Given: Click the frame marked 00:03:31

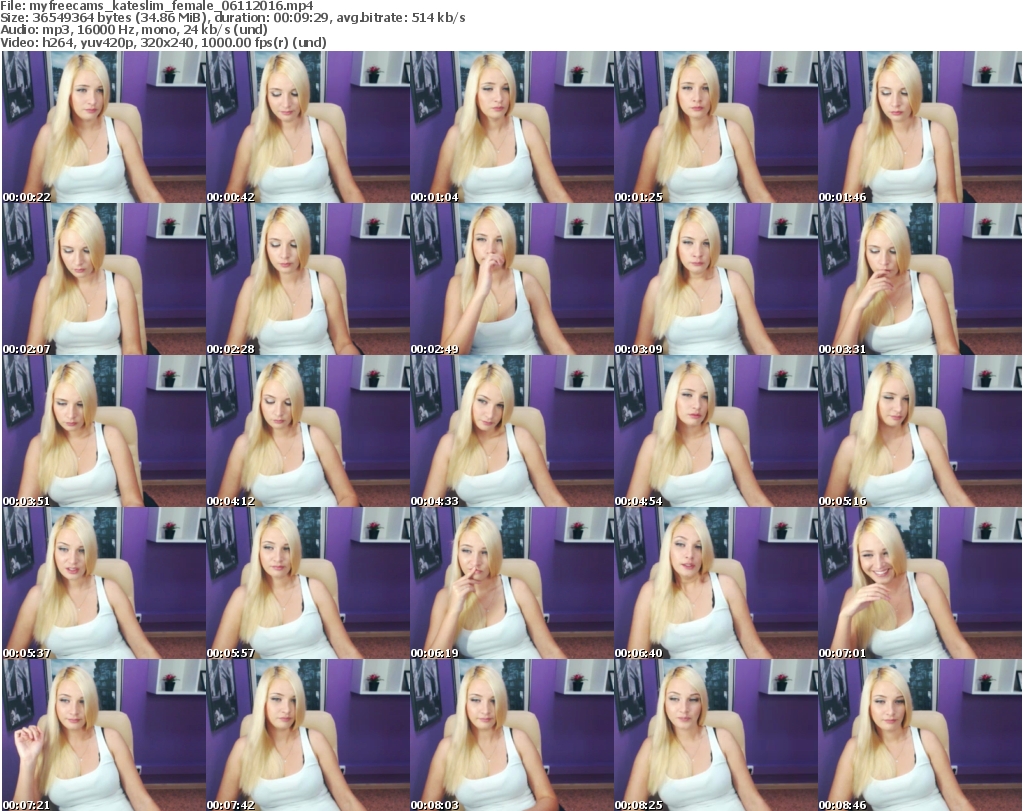Looking at the screenshot, I should (919, 280).
